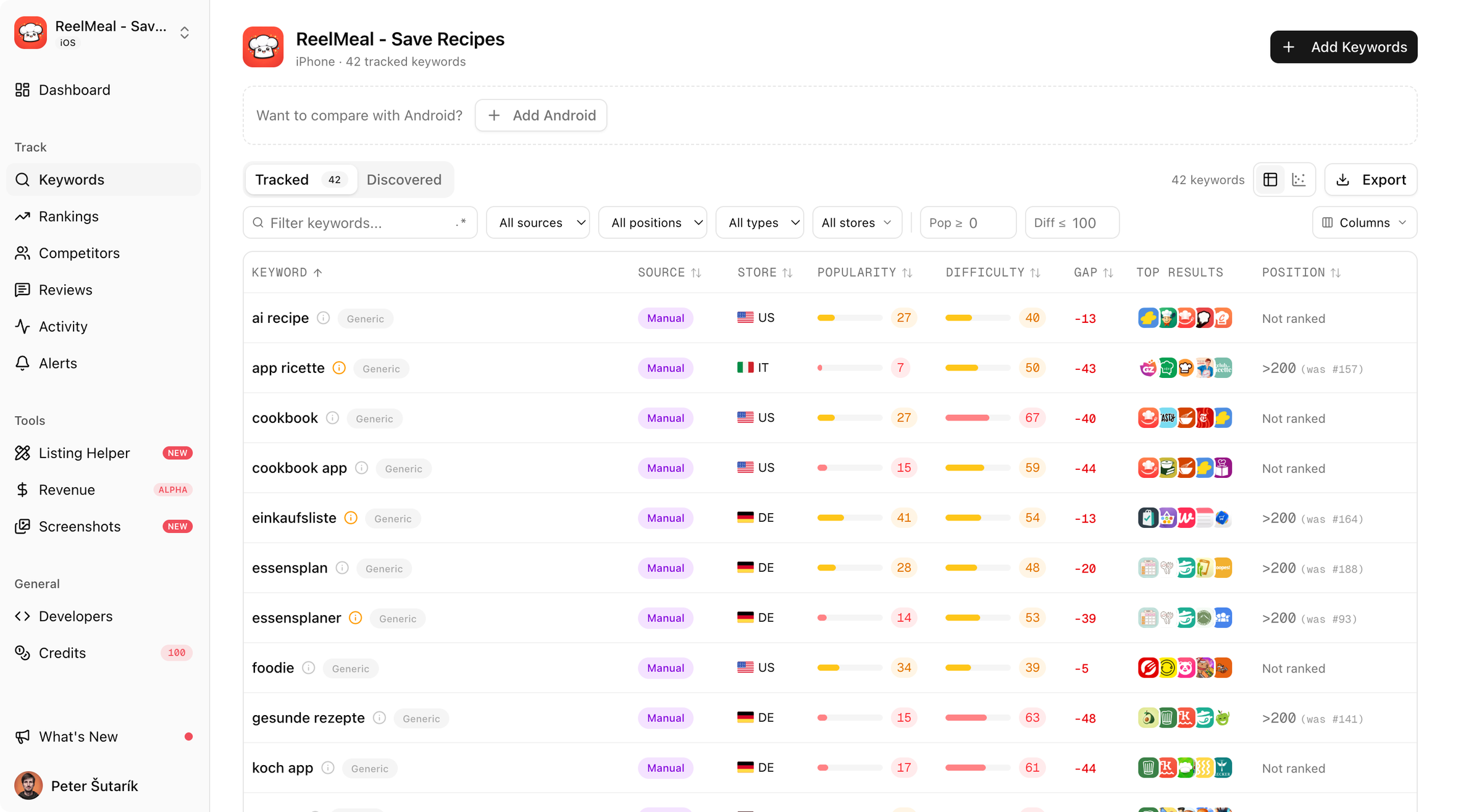Sort by Difficulty column

click(993, 272)
